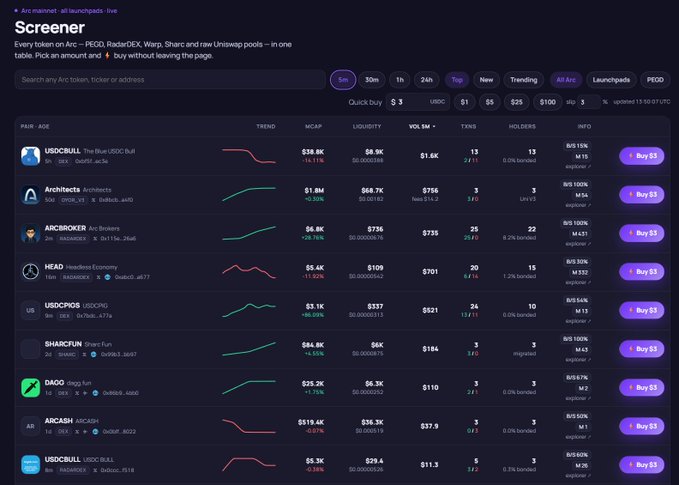Screen dimensions: 679x485
Task: Enable the PEGD filter
Action: 655,80
